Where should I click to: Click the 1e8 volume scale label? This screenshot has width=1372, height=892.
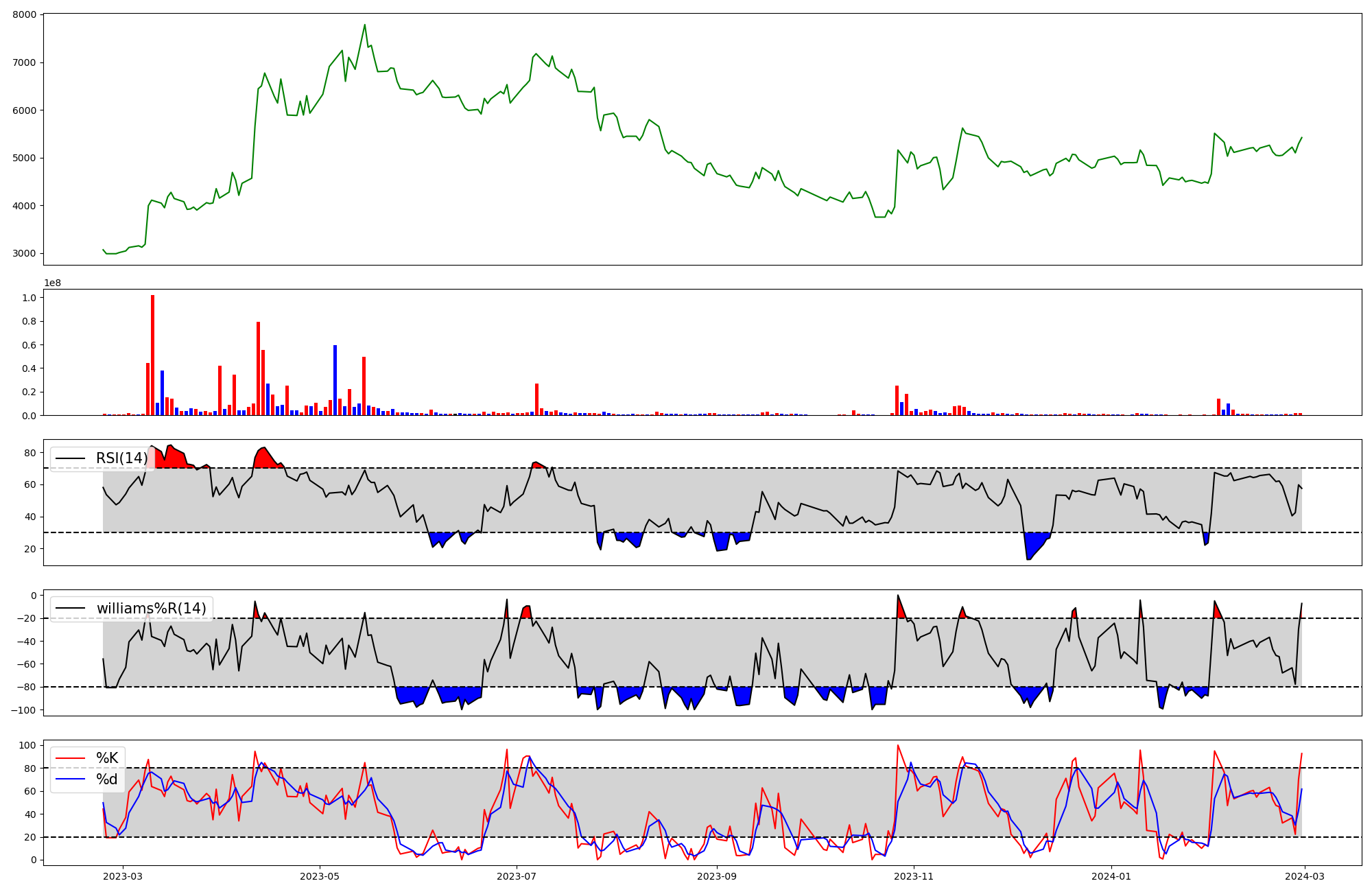click(52, 283)
